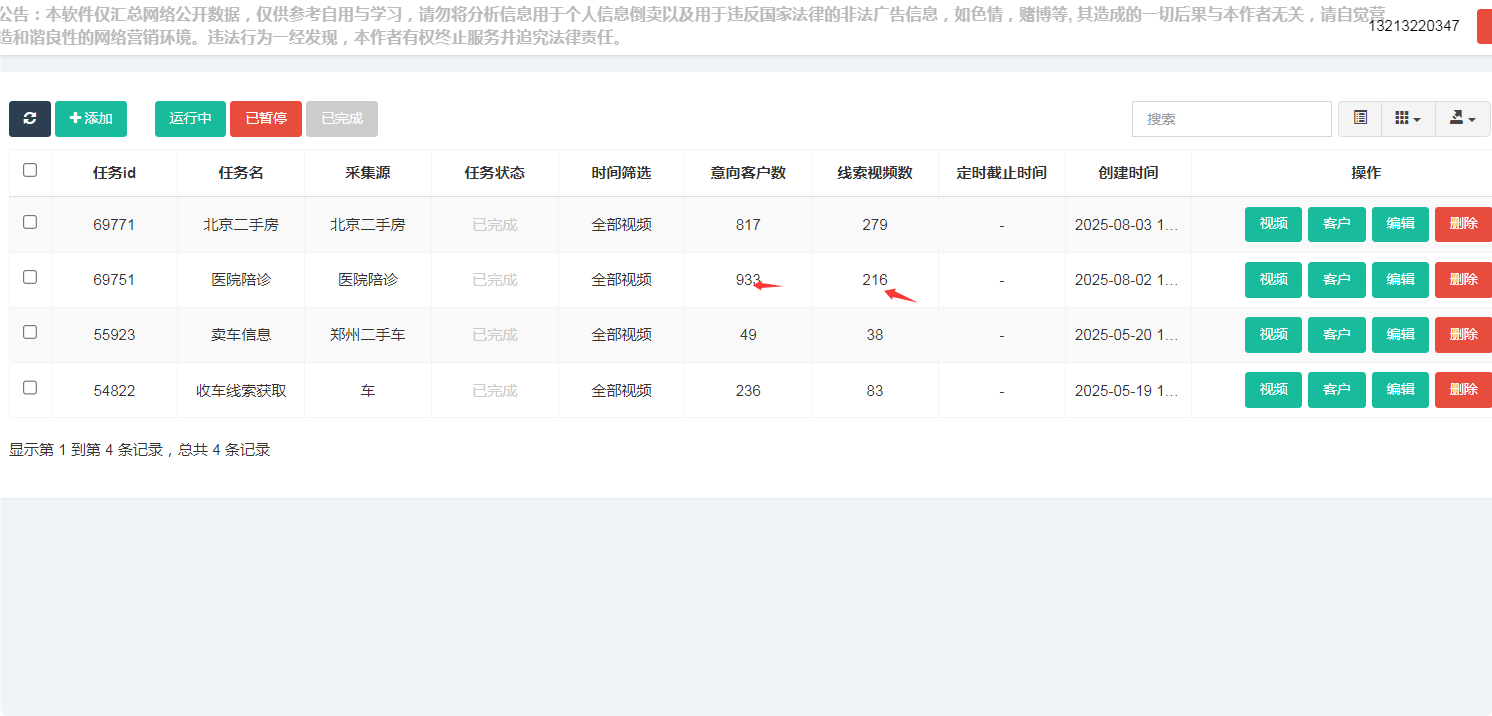Image resolution: width=1492 pixels, height=716 pixels.
Task: Click the 任务id column header
Action: (x=114, y=173)
